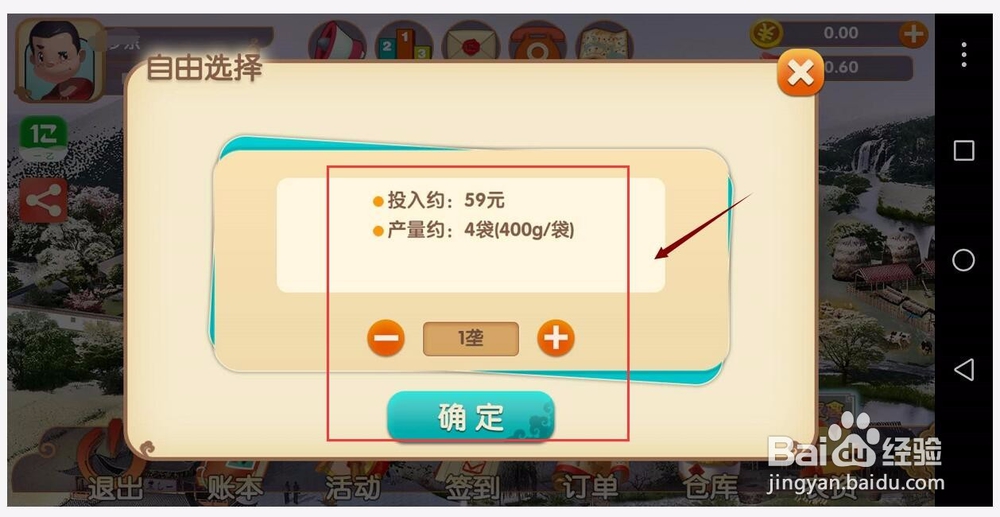The height and width of the screenshot is (517, 1000).
Task: Open the ranking podium icon
Action: [404, 41]
